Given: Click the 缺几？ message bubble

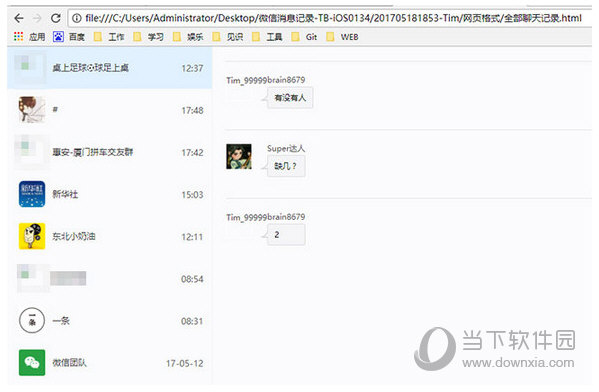Looking at the screenshot, I should pos(286,166).
